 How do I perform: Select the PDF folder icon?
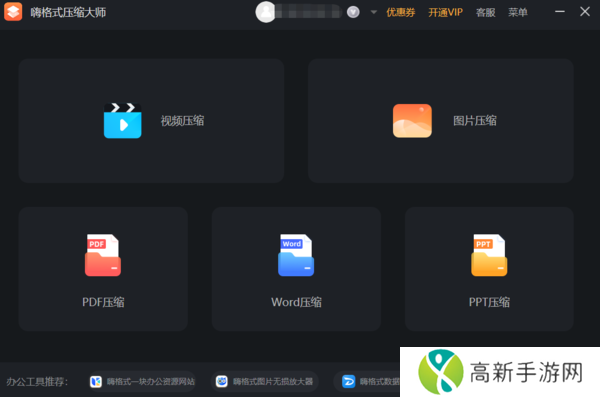point(103,255)
